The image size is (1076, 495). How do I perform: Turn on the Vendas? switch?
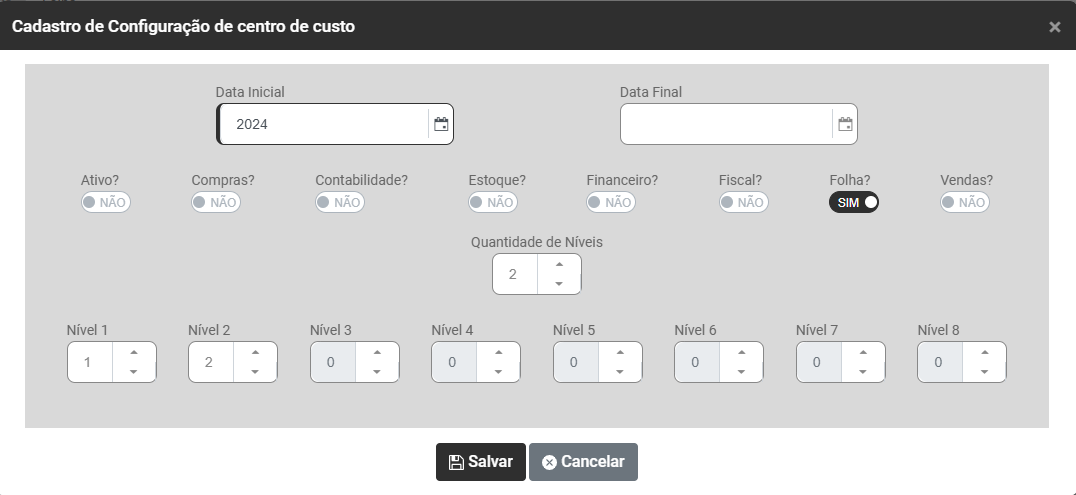coord(964,202)
